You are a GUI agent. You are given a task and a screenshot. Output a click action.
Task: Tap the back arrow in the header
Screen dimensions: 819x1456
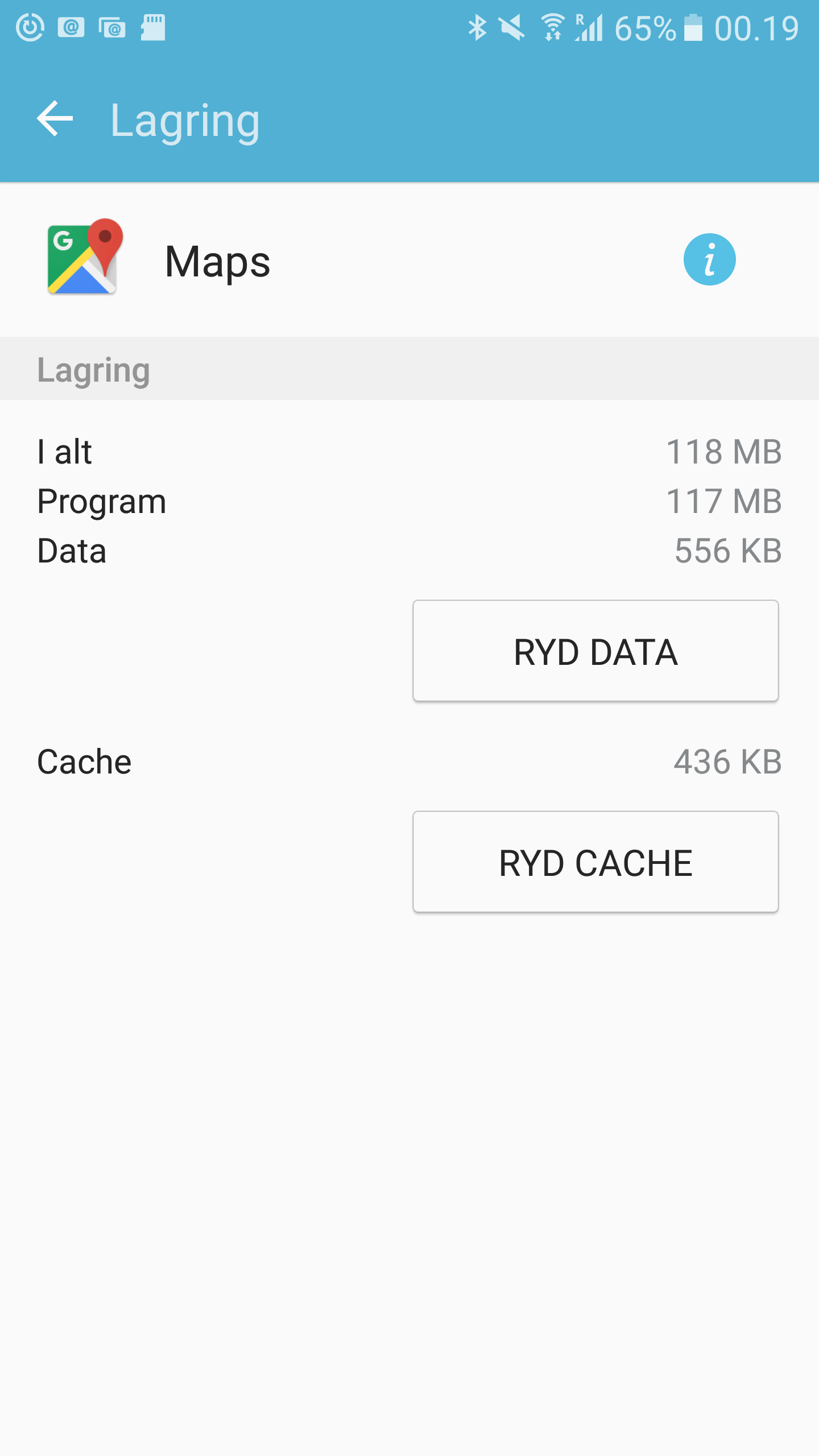tap(55, 119)
